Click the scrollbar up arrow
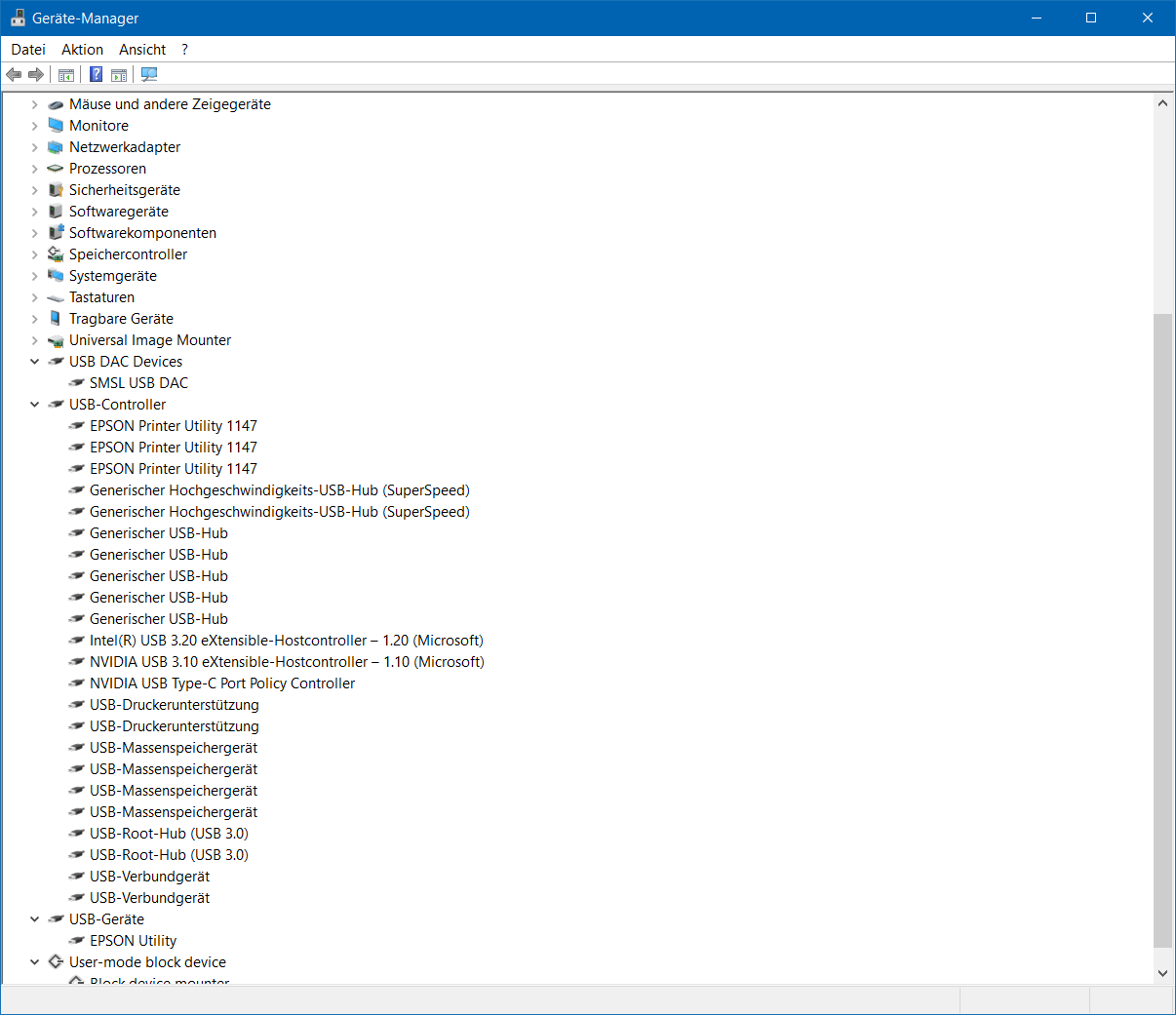The height and width of the screenshot is (1015, 1176). 1162,103
